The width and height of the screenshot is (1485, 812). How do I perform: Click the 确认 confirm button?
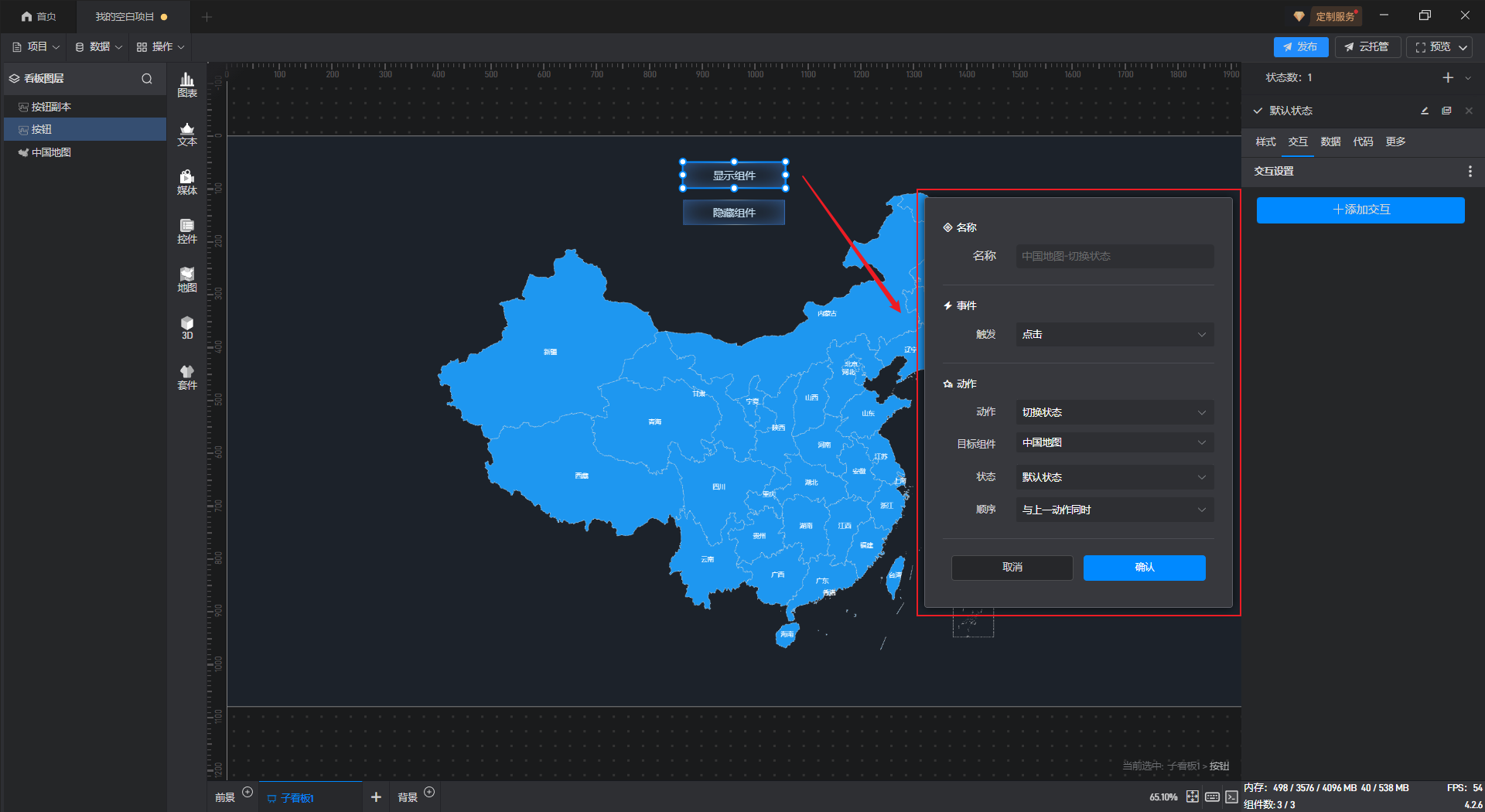1144,568
